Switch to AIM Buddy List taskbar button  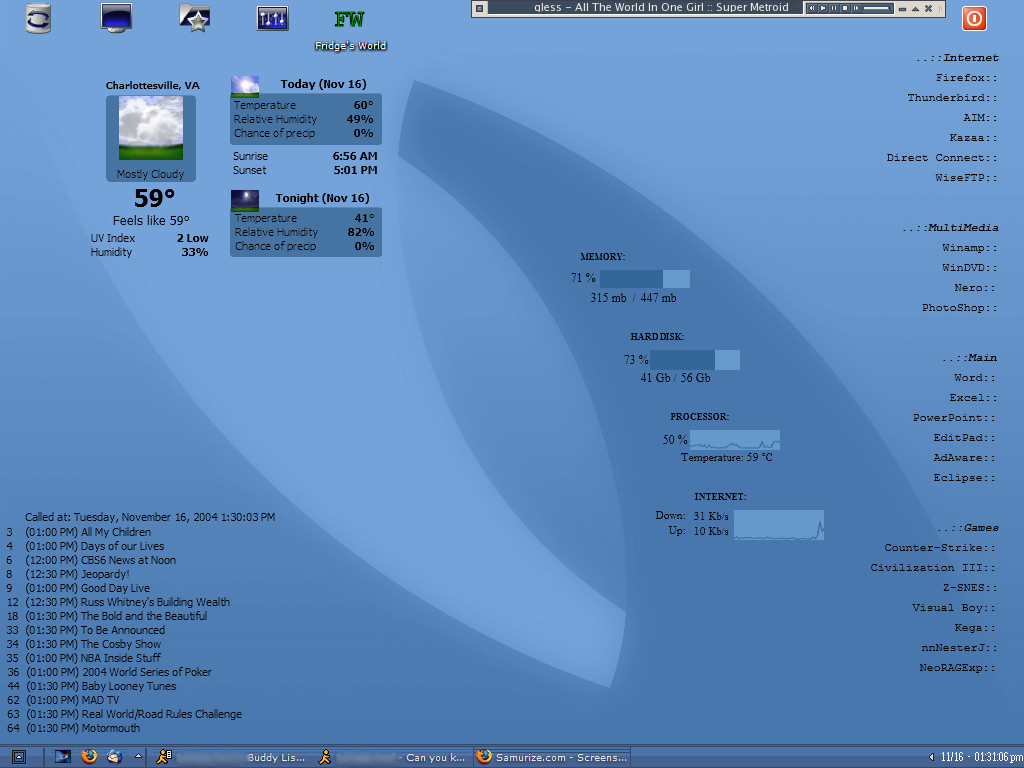click(230, 758)
